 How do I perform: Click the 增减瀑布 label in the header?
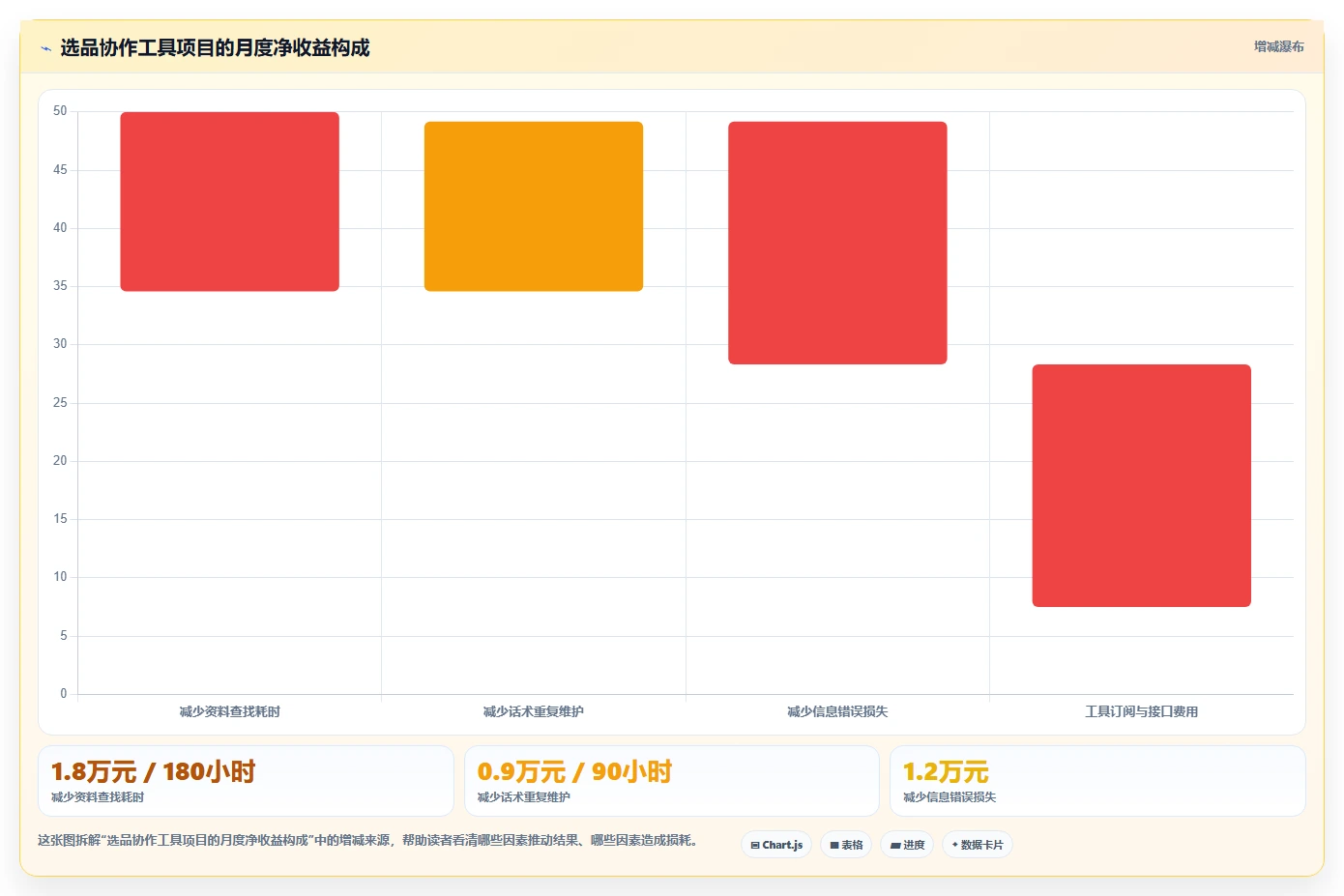point(1278,46)
